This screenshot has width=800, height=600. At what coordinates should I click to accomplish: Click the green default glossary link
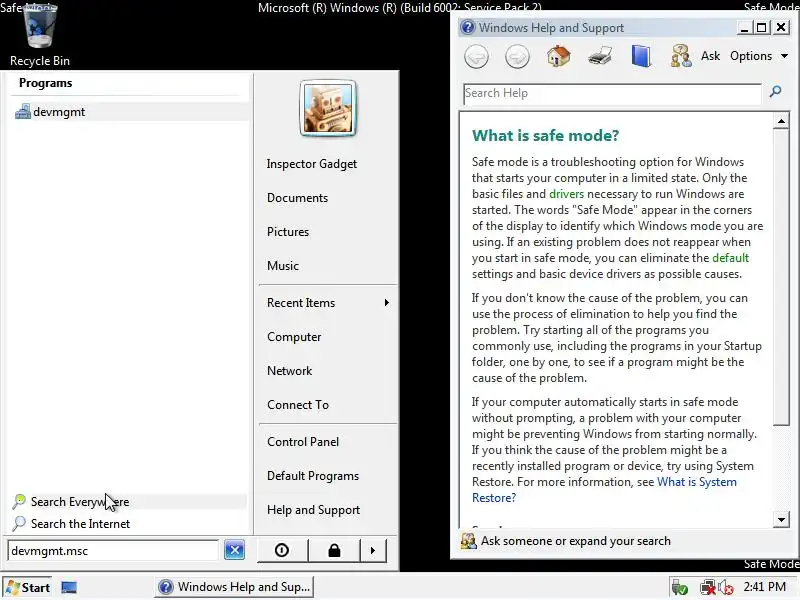click(731, 258)
